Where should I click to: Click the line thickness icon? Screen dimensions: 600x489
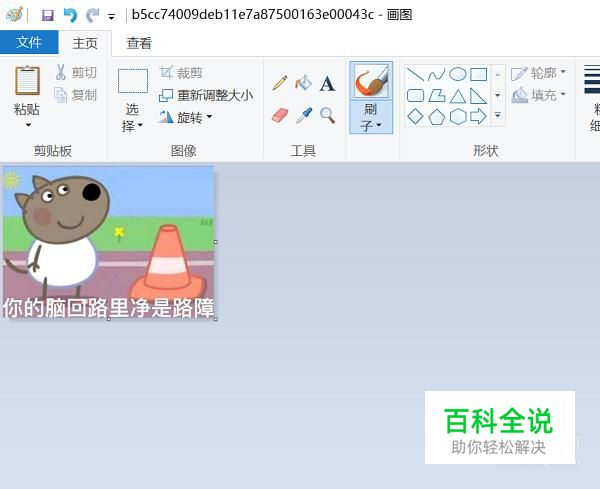pyautogui.click(x=592, y=80)
